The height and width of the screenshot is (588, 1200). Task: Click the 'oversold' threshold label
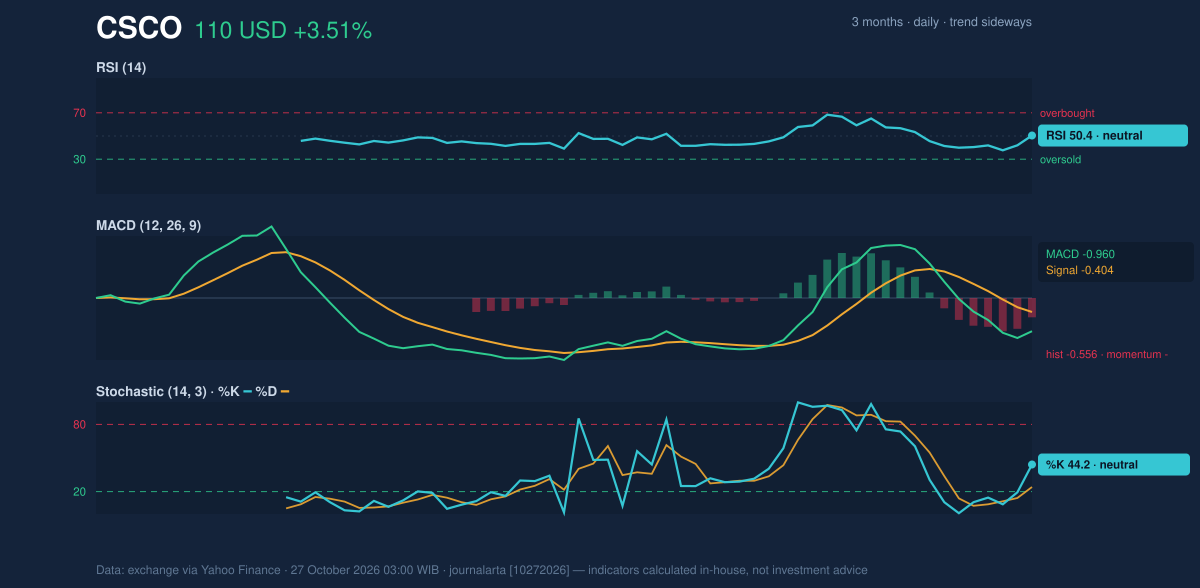(1060, 159)
